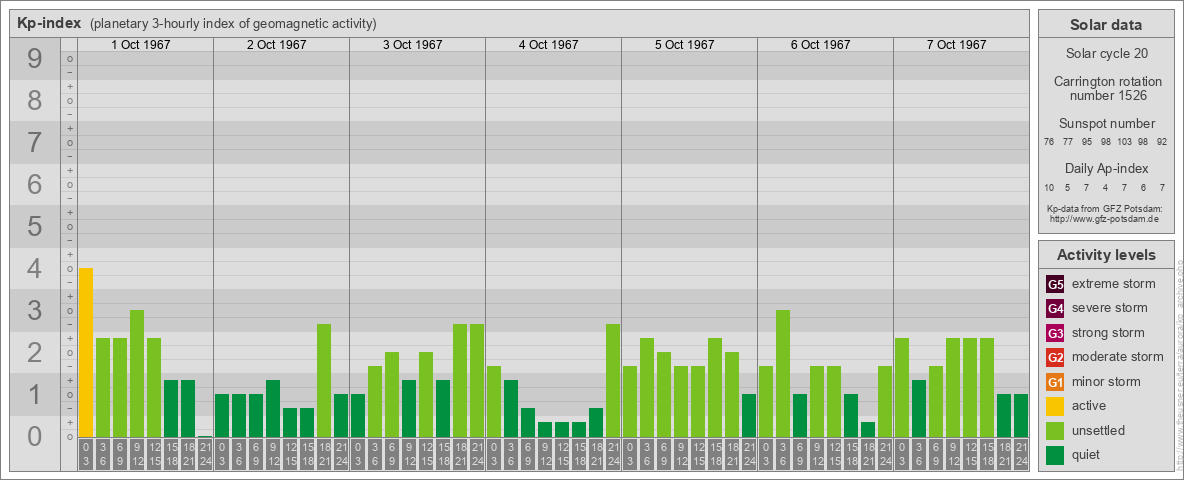1184x480 pixels.
Task: Click the 21–24 time label under 7 Oct
Action: point(1021,454)
